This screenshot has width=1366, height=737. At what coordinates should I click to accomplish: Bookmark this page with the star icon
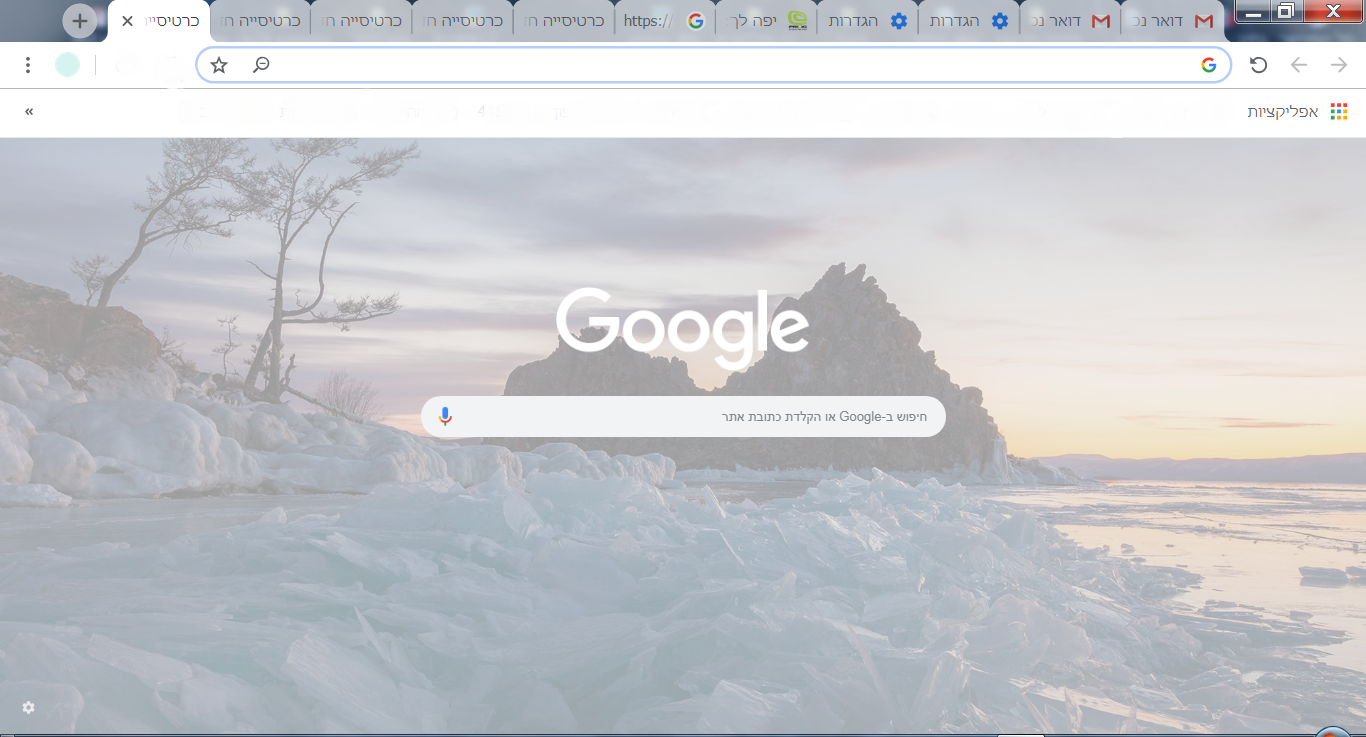click(219, 65)
